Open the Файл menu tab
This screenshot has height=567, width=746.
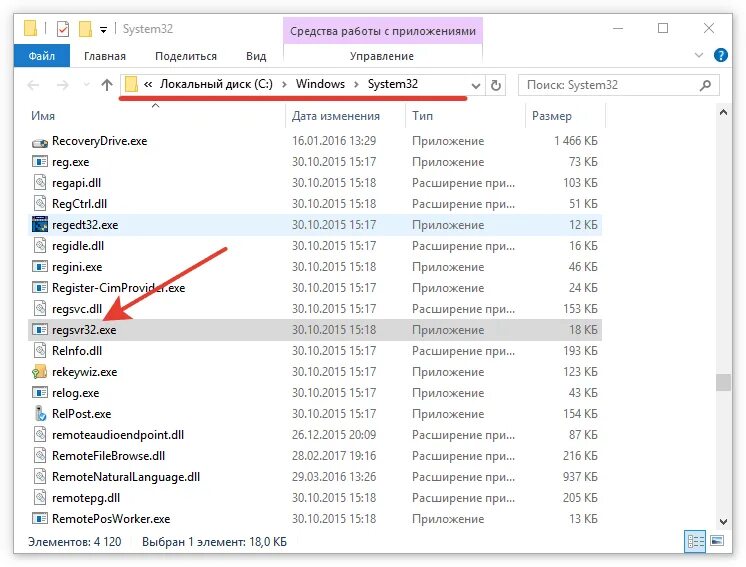coord(42,56)
